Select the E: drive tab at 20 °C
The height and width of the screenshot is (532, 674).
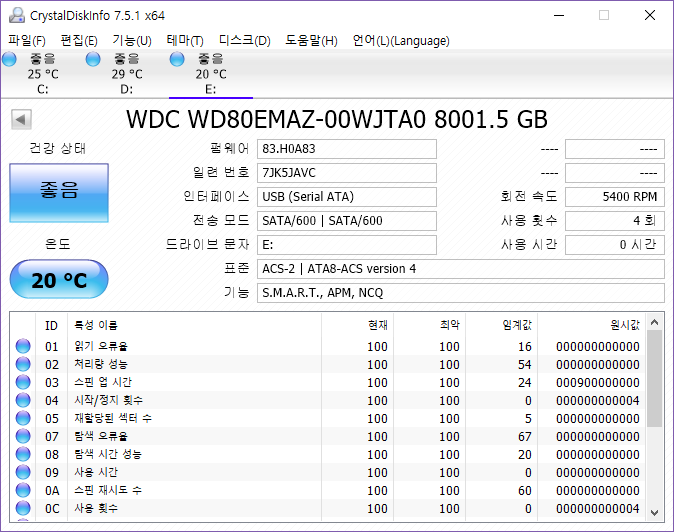click(x=211, y=73)
